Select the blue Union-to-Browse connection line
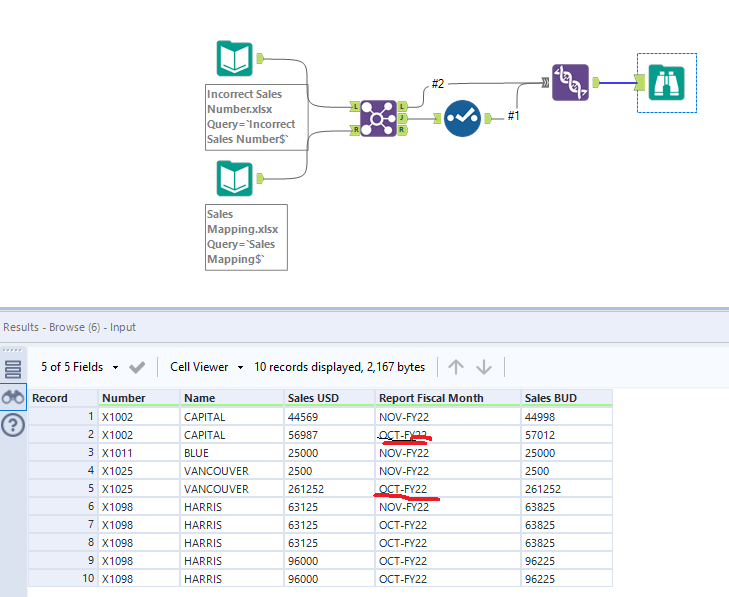 pyautogui.click(x=617, y=83)
